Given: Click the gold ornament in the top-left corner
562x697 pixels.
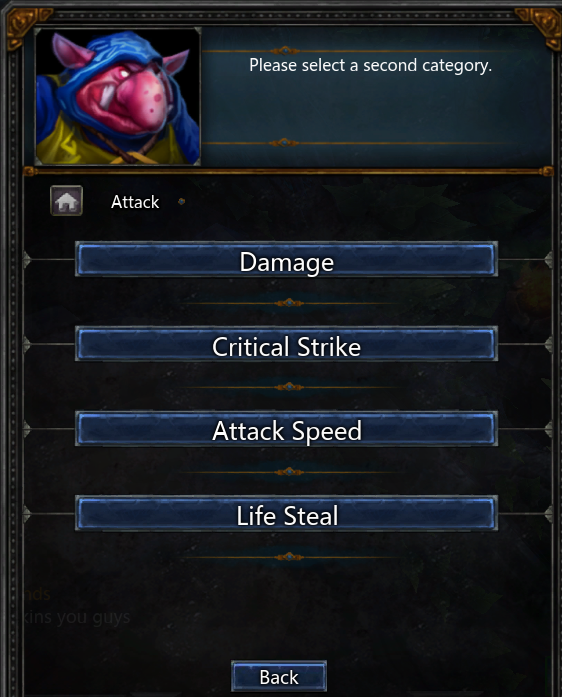Looking at the screenshot, I should pyautogui.click(x=24, y=26).
